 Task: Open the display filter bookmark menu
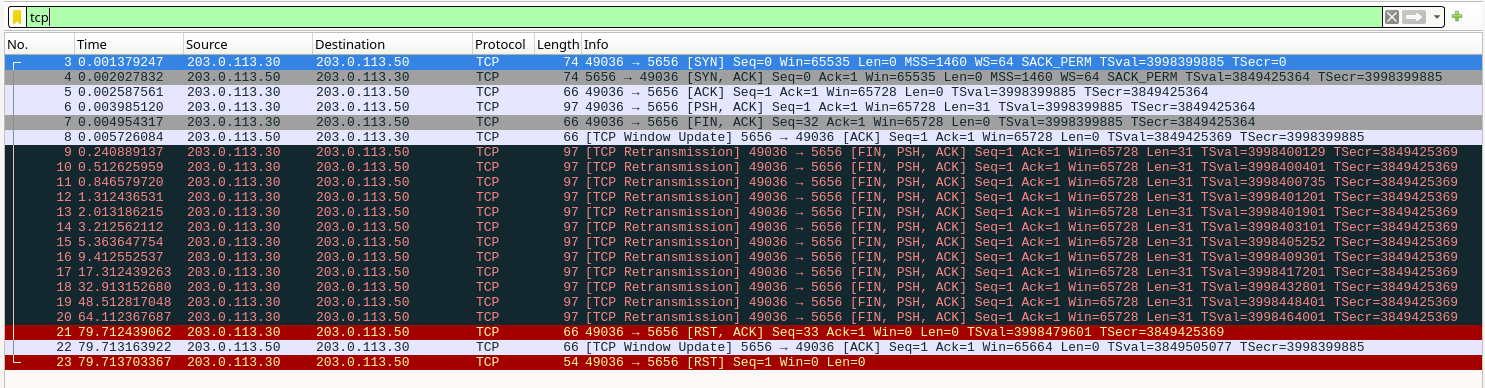[x=17, y=17]
